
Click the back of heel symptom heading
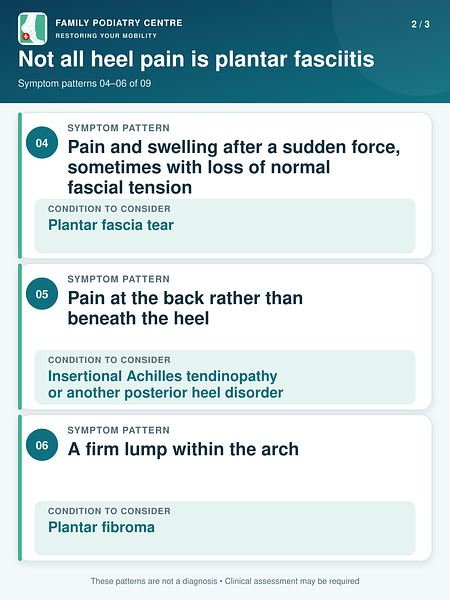point(185,308)
